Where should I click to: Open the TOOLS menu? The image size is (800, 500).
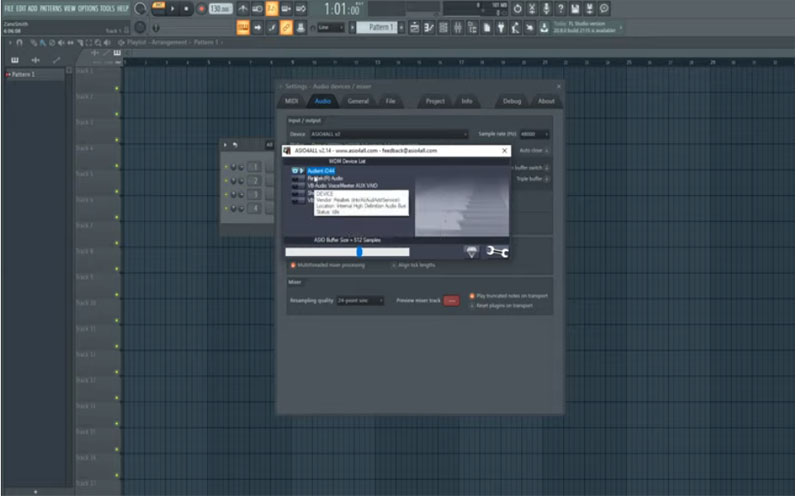[x=107, y=8]
